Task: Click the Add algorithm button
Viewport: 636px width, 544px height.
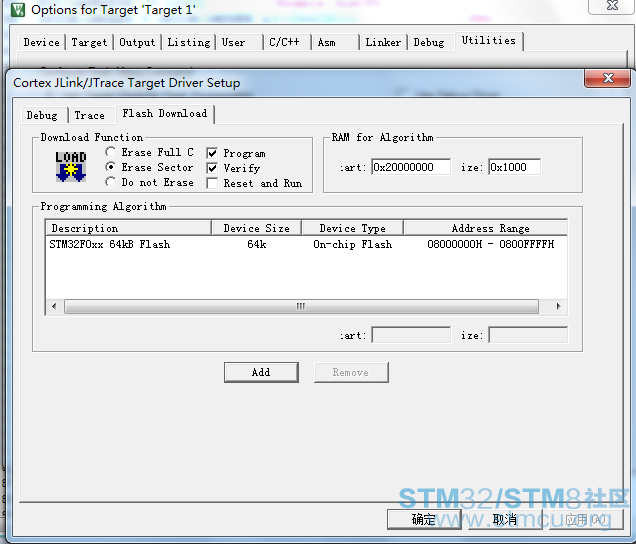Action: coord(261,372)
